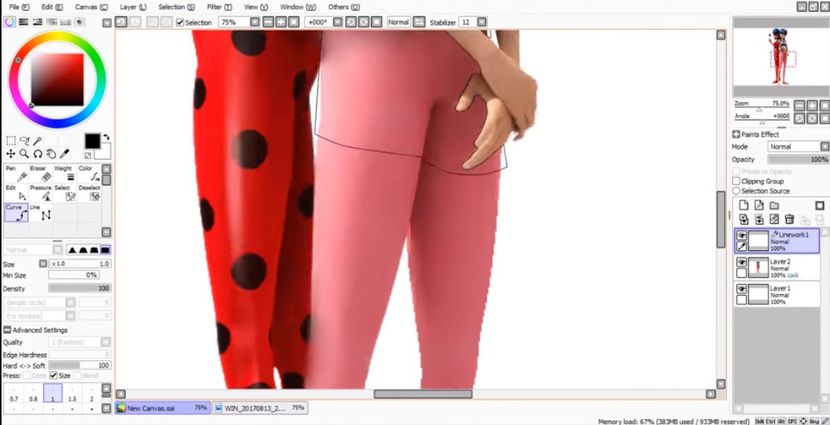Adjust the layer Opacity slider
Viewport: 830px width, 425px height.
pyautogui.click(x=798, y=159)
